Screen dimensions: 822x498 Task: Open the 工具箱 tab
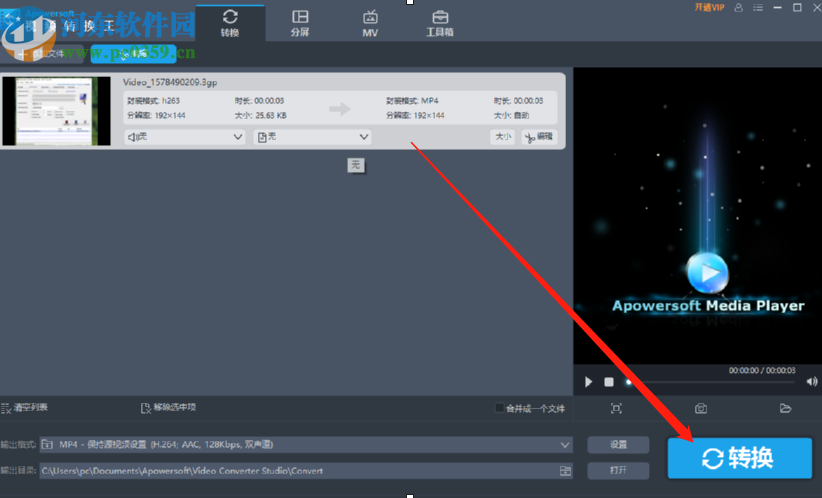[440, 23]
